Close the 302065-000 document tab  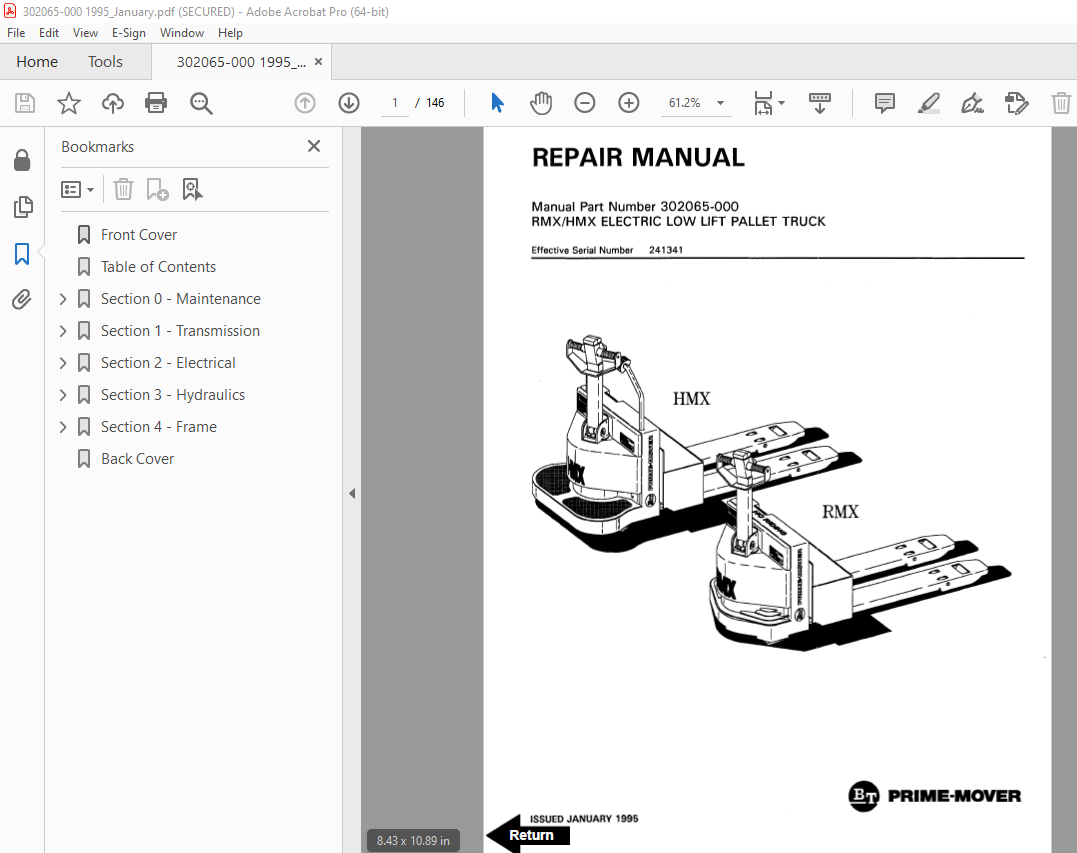[318, 61]
